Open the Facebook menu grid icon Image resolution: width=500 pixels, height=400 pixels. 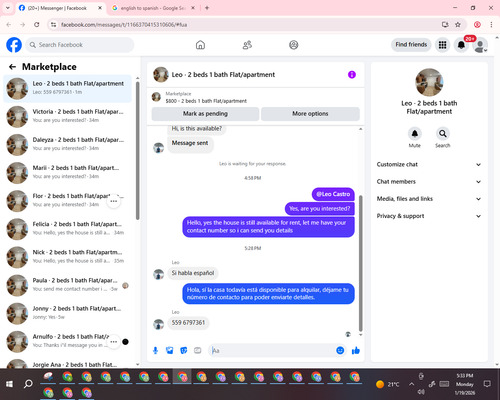442,45
